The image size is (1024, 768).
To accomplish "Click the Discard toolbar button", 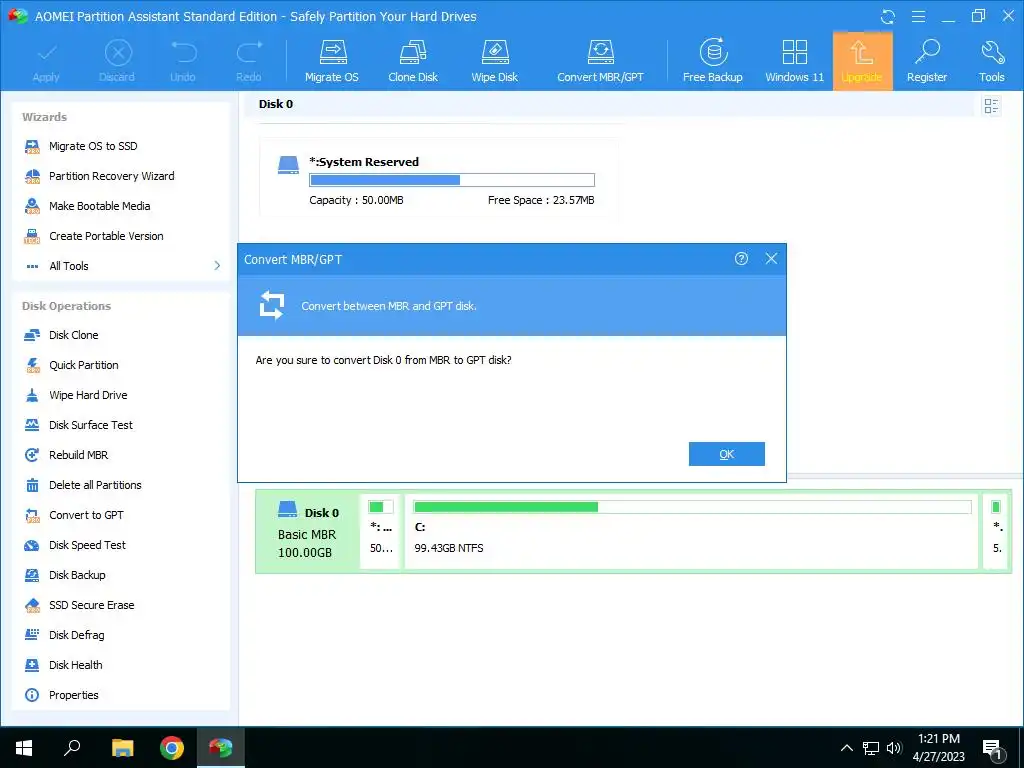I will tap(117, 61).
